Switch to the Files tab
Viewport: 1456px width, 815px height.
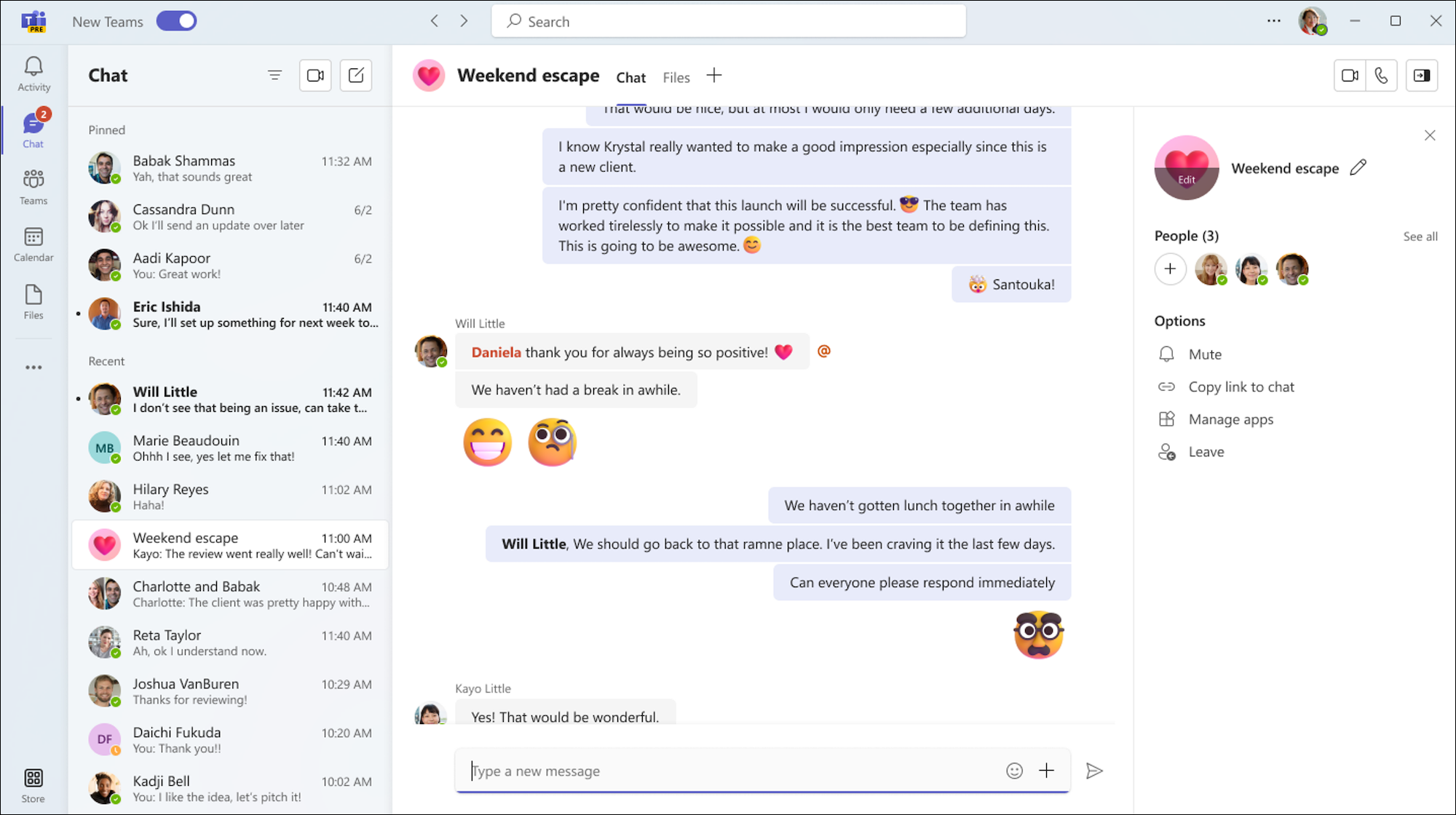click(676, 78)
